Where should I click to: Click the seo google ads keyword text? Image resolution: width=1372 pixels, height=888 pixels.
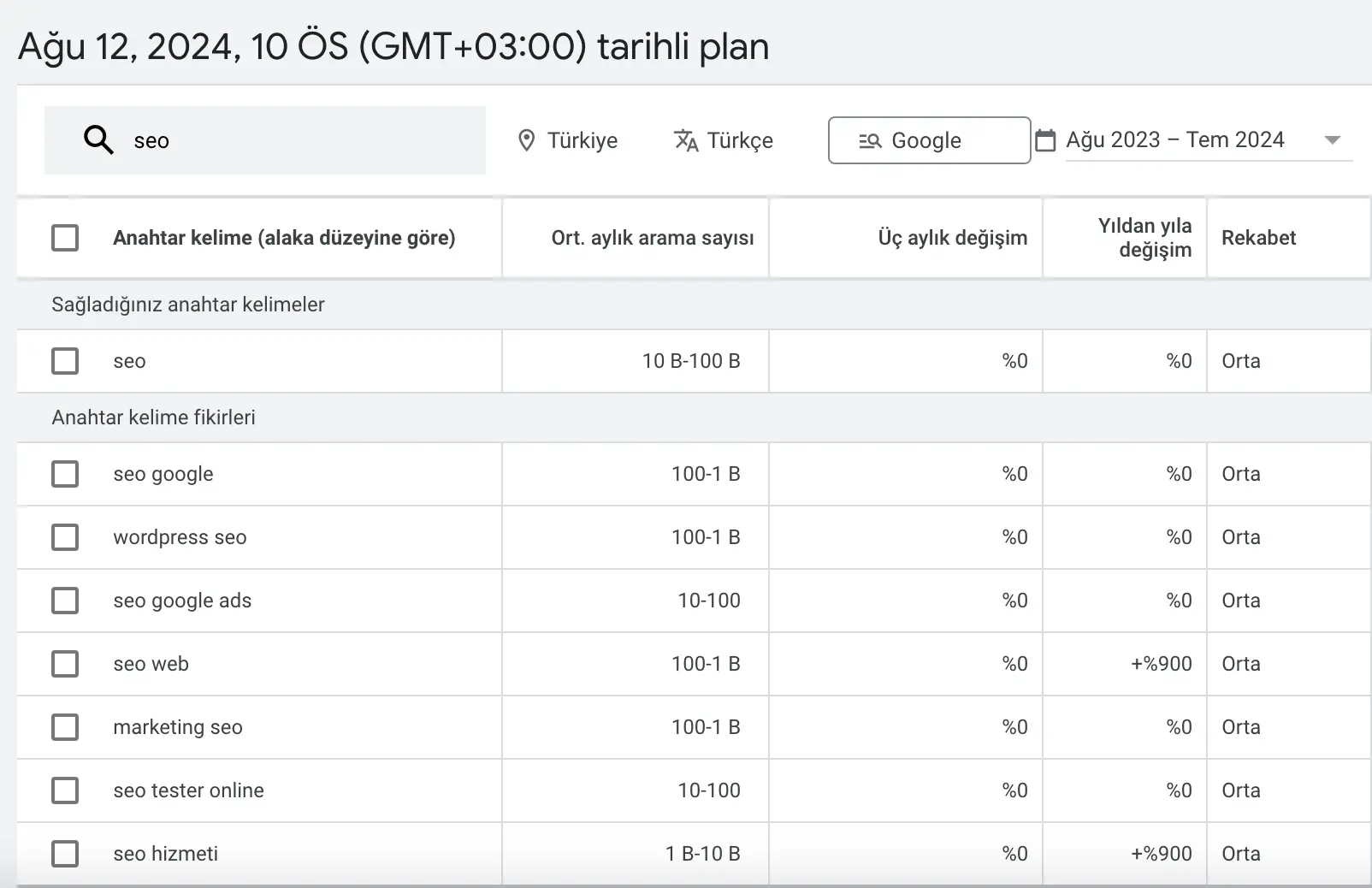tap(182, 601)
